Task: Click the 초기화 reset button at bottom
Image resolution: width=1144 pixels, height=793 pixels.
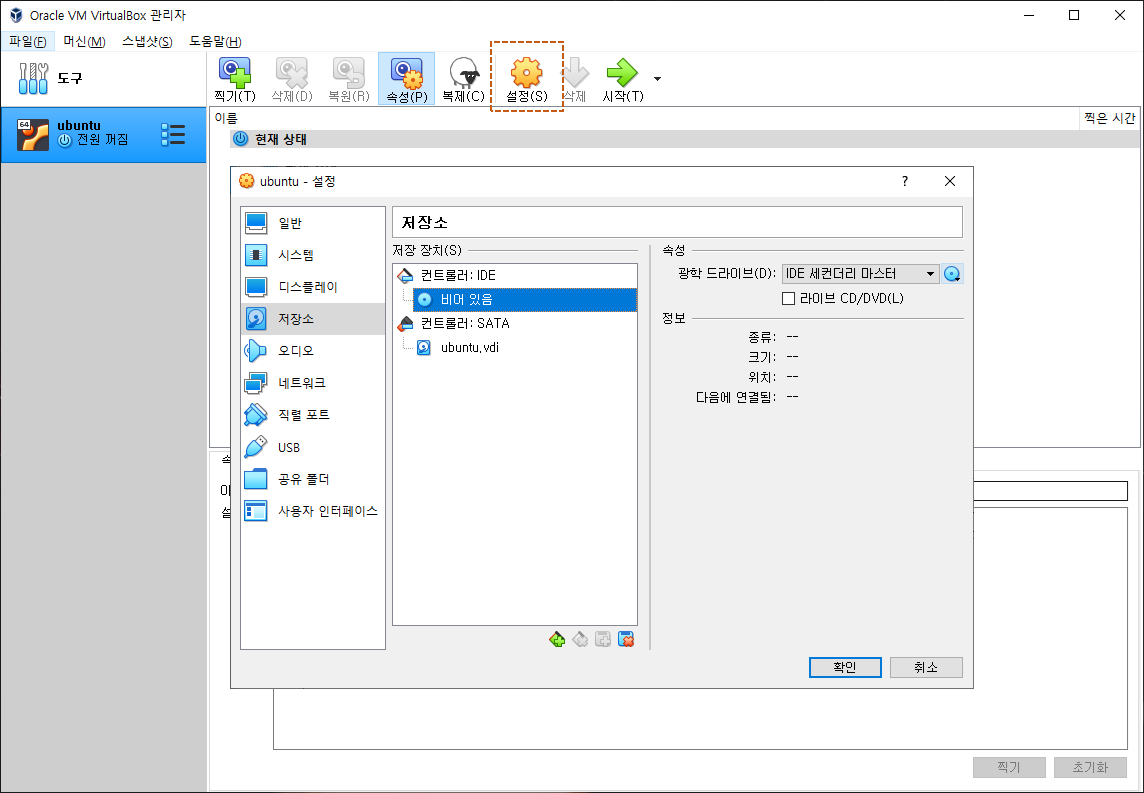Action: 1090,767
